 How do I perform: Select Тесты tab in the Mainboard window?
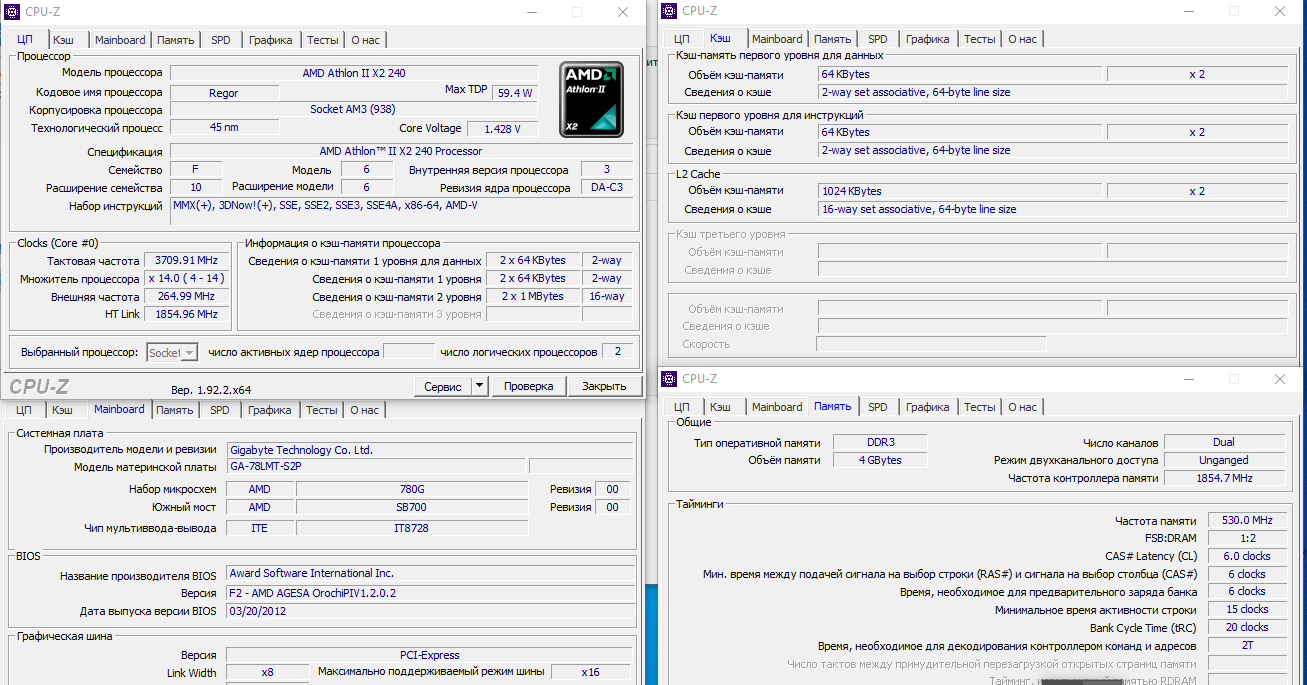[x=321, y=410]
